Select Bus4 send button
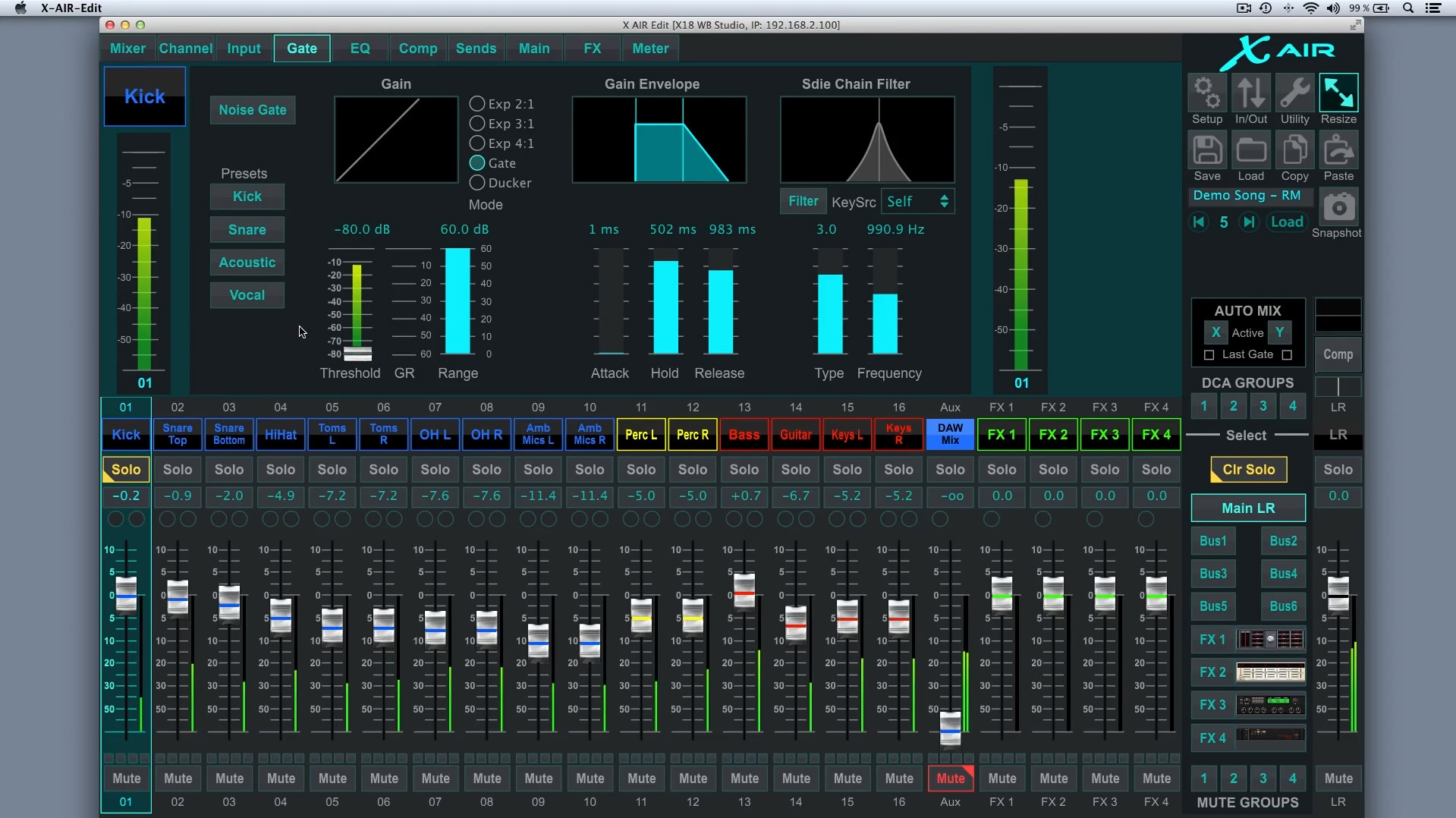 point(1283,573)
